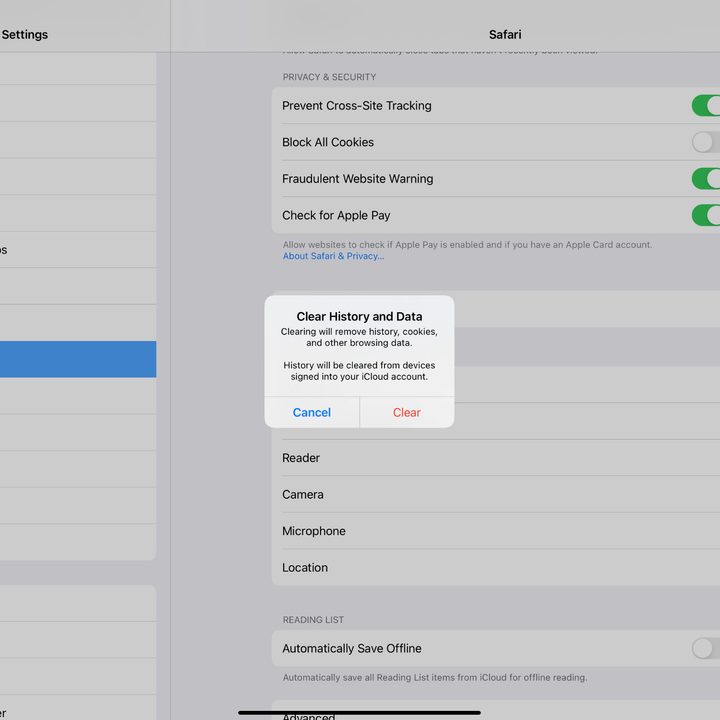
Task: Open the About Safari & Privacy link
Action: pyautogui.click(x=333, y=256)
